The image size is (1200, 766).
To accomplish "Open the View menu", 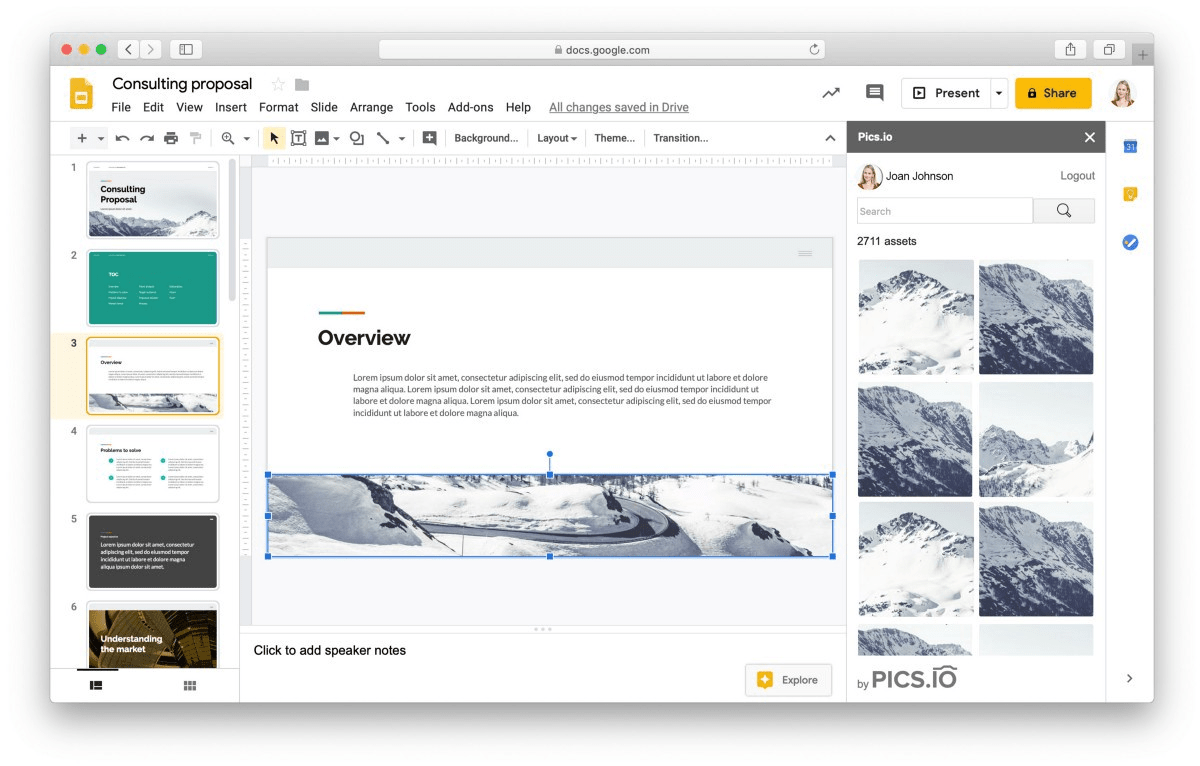I will click(189, 107).
